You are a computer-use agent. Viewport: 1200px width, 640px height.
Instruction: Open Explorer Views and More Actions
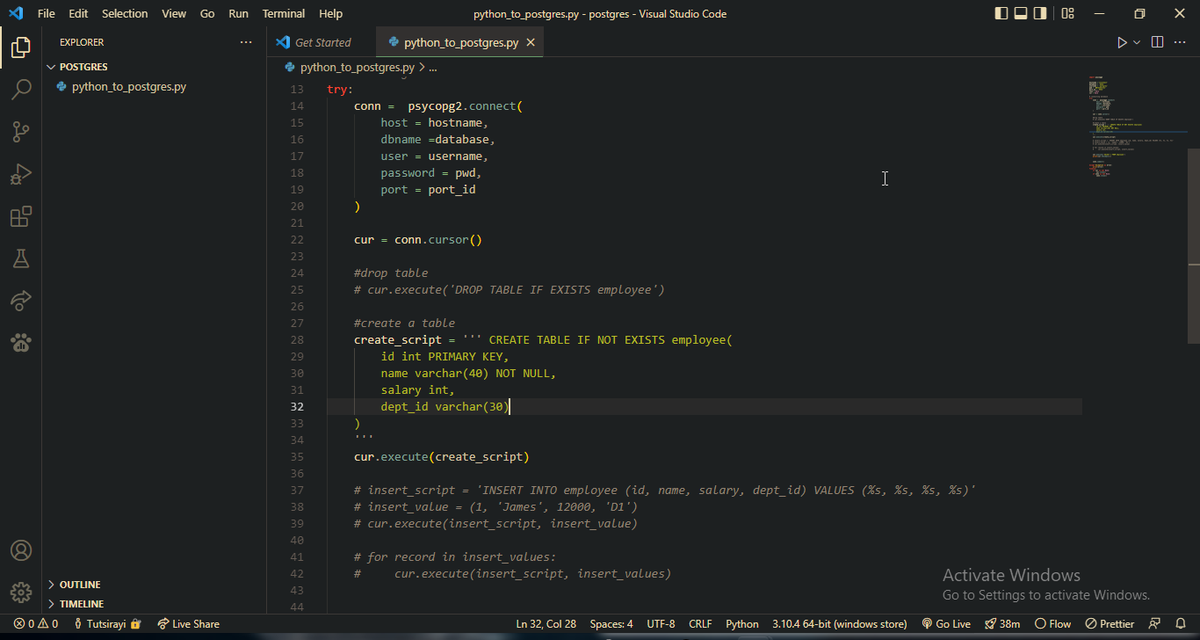pyautogui.click(x=246, y=42)
